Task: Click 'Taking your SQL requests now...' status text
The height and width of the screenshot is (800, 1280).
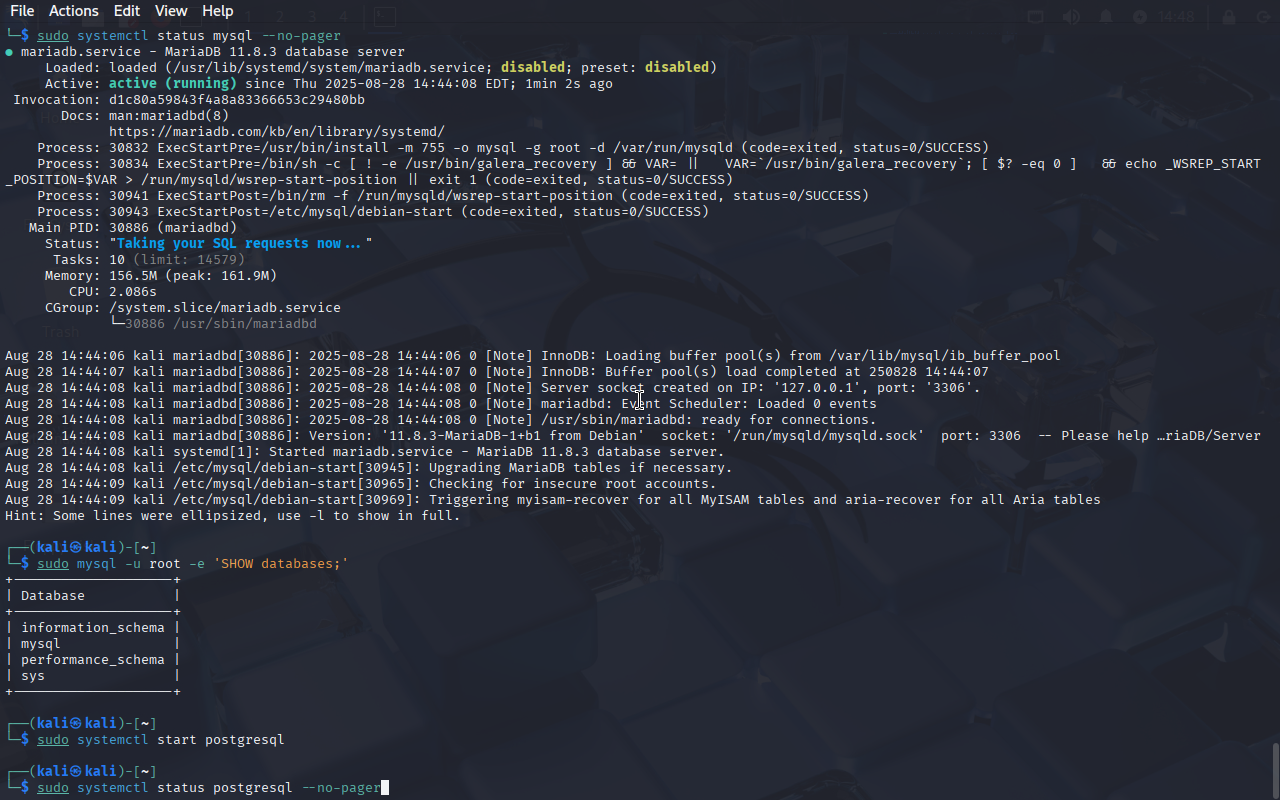Action: (241, 244)
